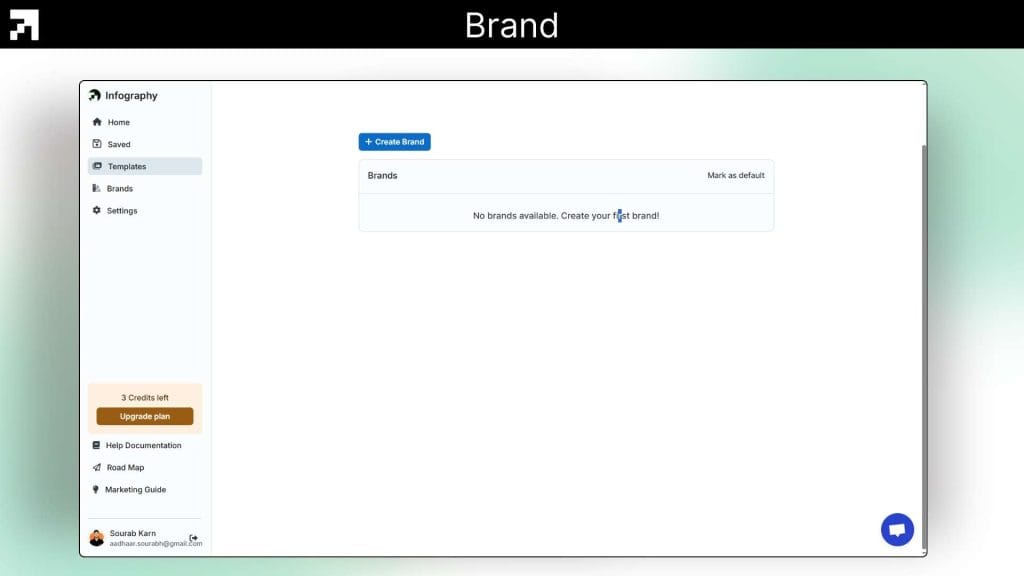Click the Templates icon in the sidebar
The image size is (1024, 576).
coord(97,166)
